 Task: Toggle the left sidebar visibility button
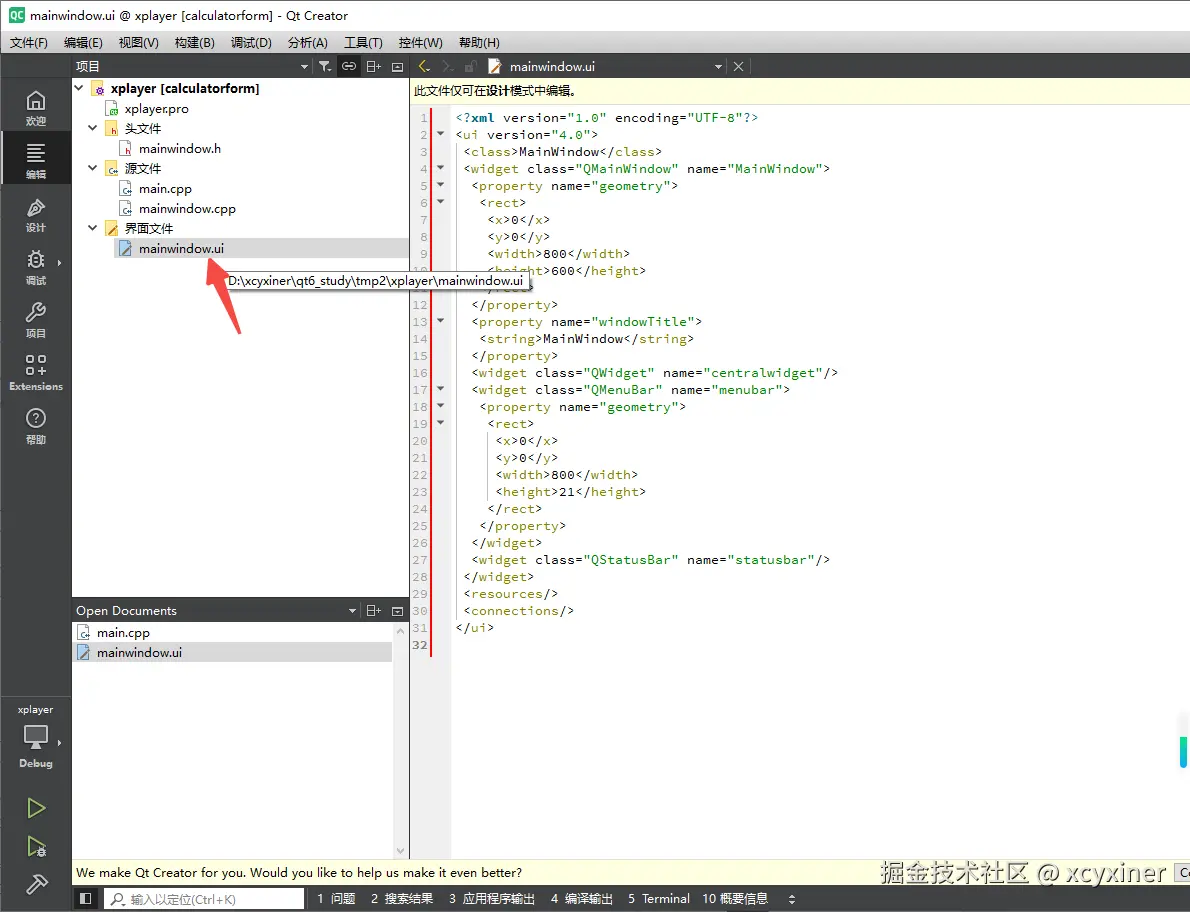86,899
